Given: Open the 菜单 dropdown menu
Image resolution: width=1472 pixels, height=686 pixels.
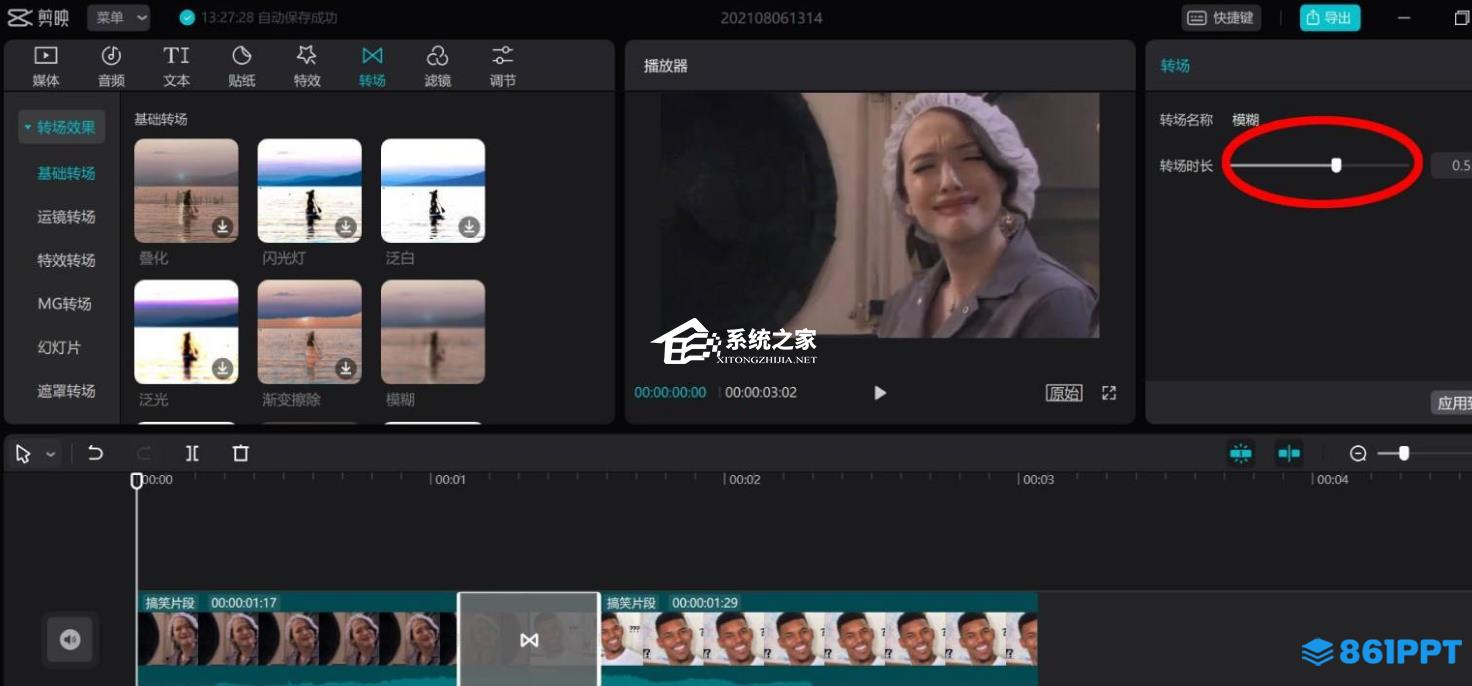Looking at the screenshot, I should (x=118, y=17).
